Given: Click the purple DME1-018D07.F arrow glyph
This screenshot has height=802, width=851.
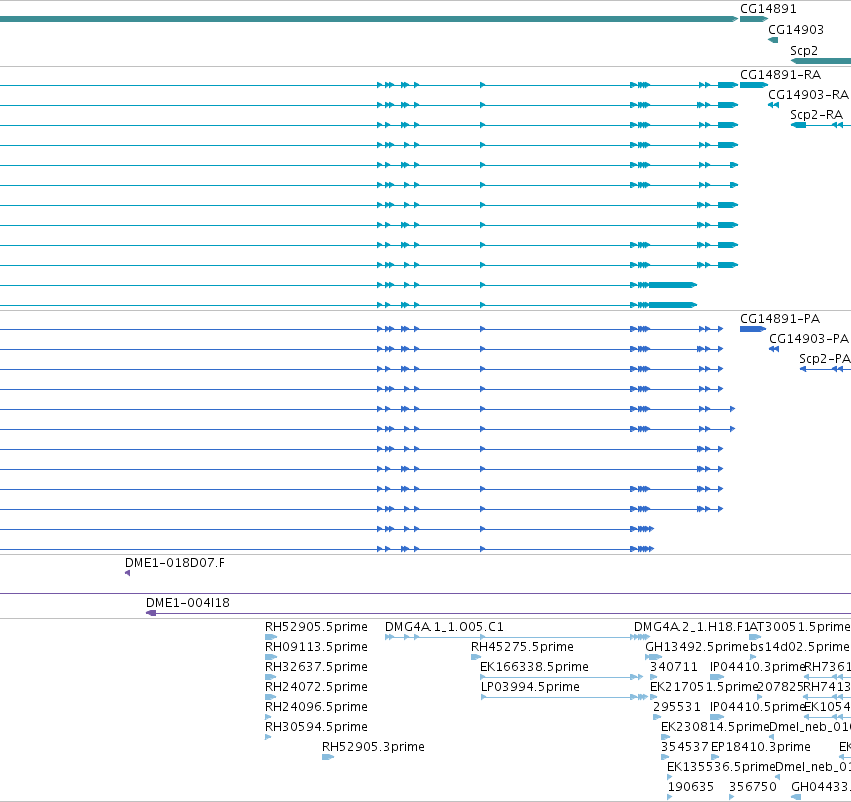Looking at the screenshot, I should click(128, 573).
